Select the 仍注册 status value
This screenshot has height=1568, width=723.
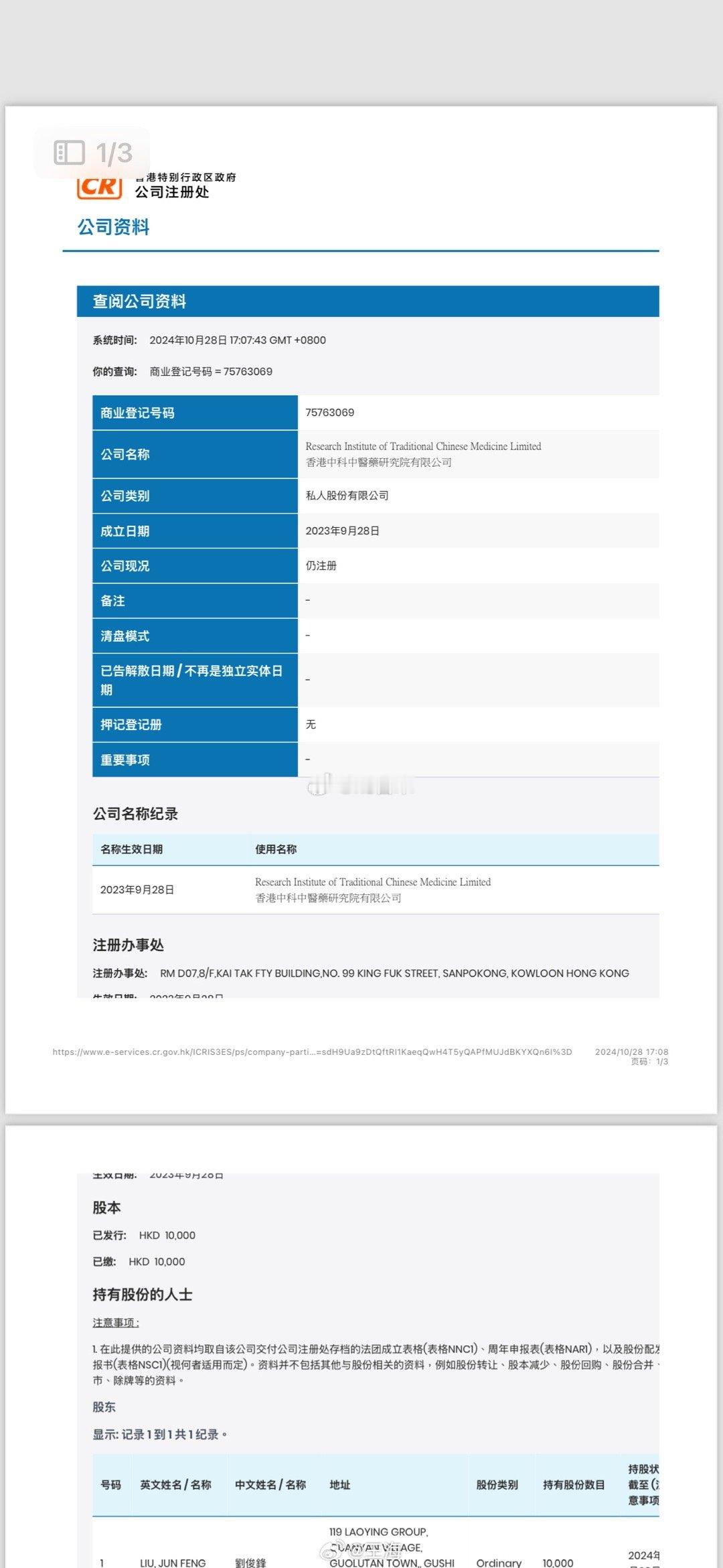pyautogui.click(x=321, y=566)
